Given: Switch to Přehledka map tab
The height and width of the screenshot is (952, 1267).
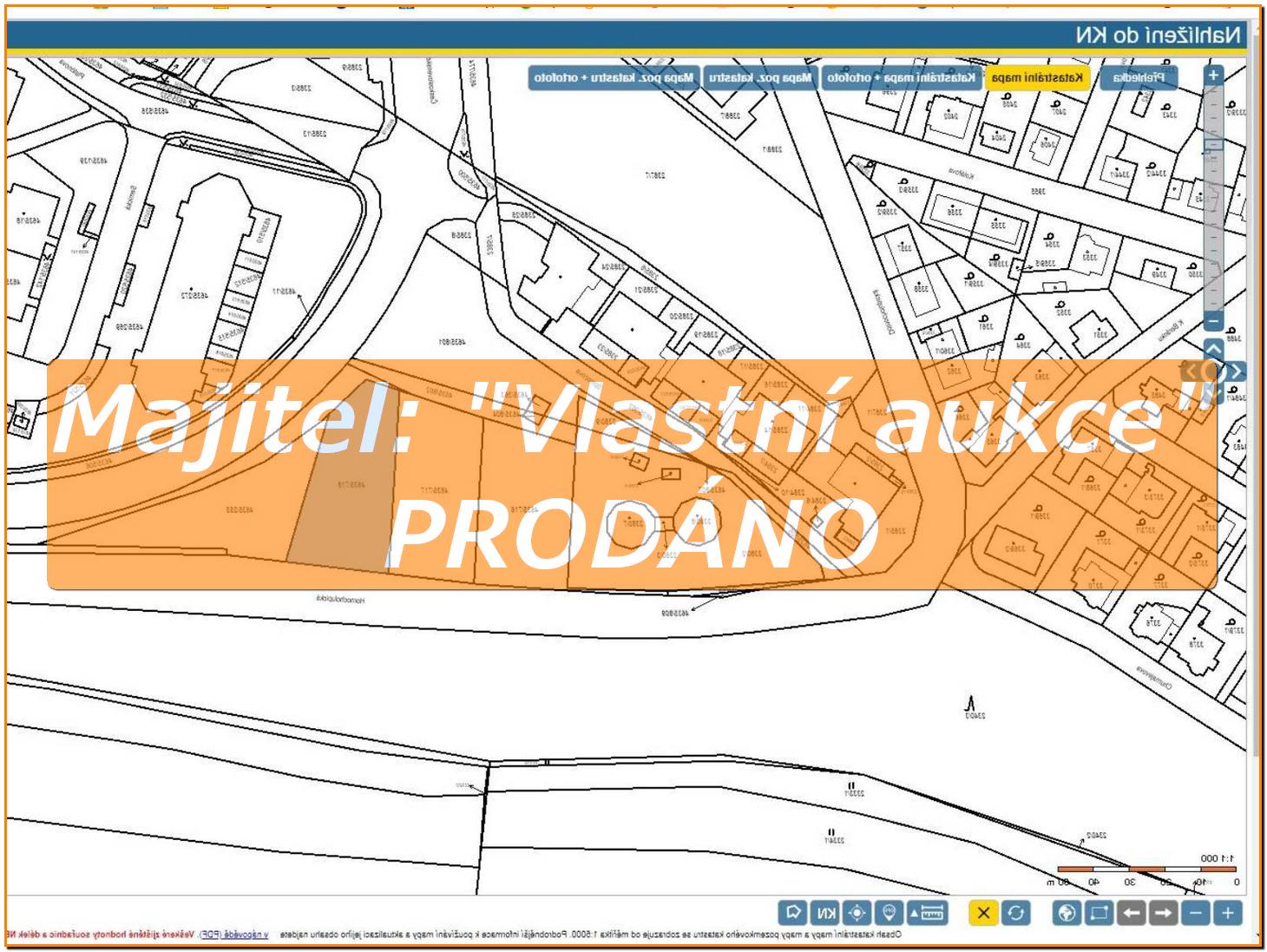Looking at the screenshot, I should [1139, 77].
